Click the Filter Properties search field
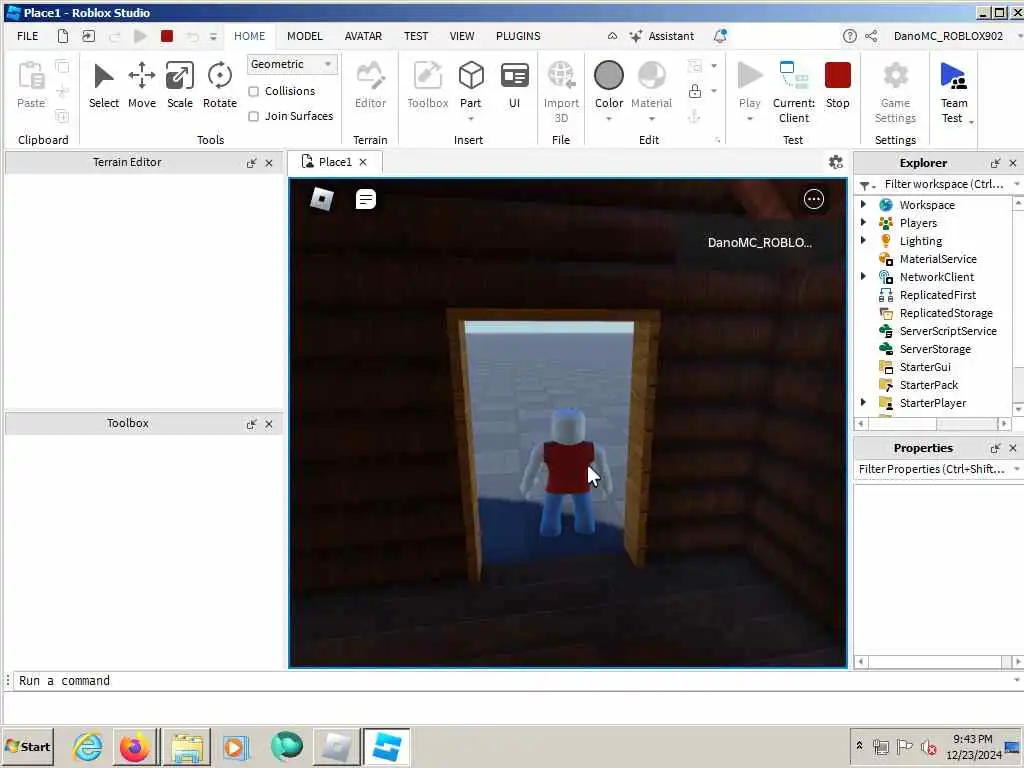The image size is (1024, 768). [932, 469]
